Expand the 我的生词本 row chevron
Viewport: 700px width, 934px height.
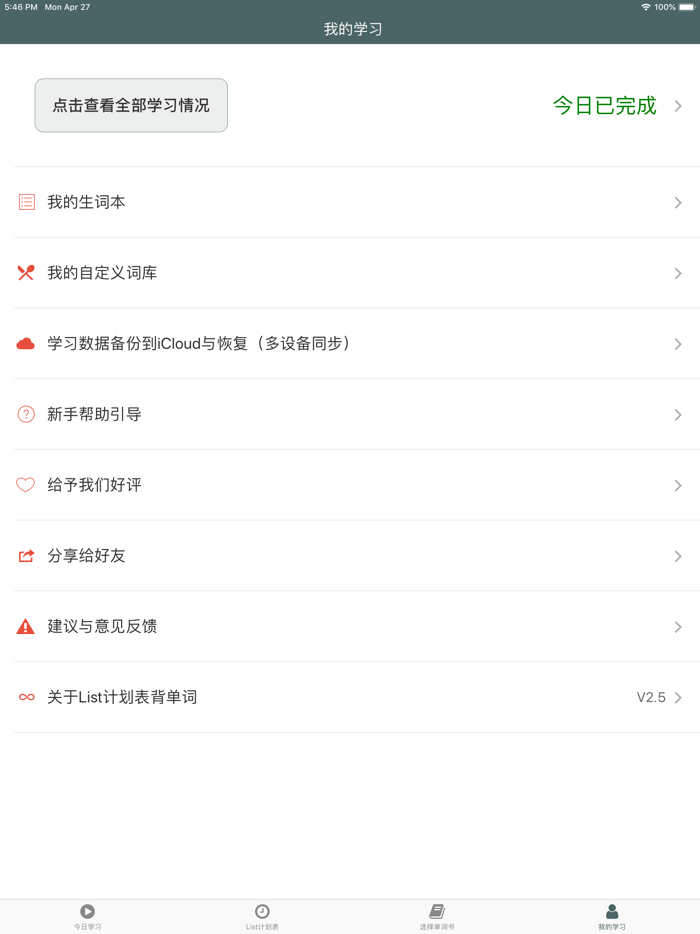(x=677, y=201)
